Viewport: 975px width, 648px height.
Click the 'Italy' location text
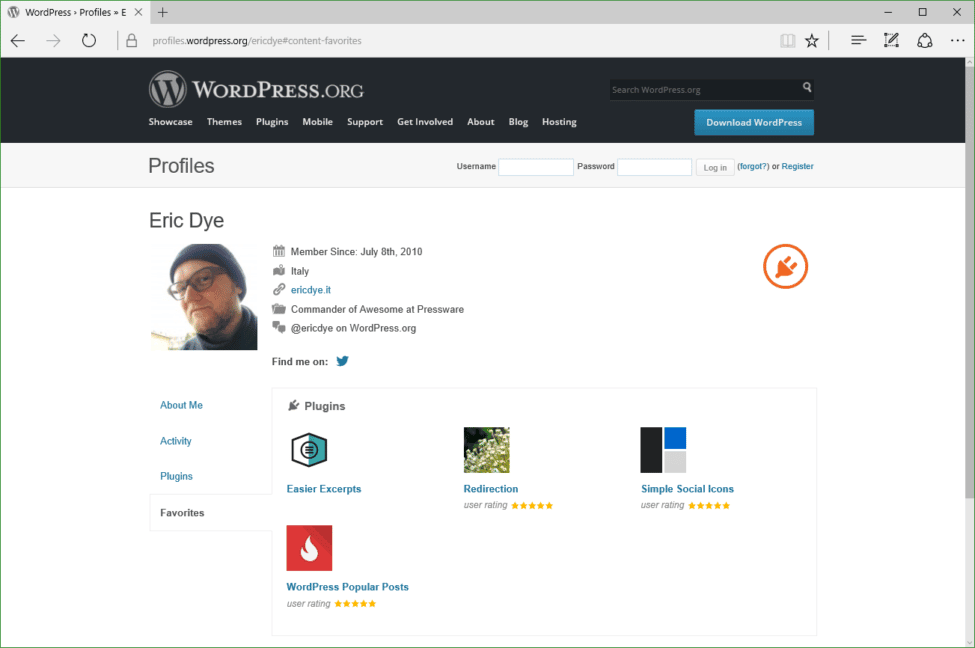click(x=300, y=271)
